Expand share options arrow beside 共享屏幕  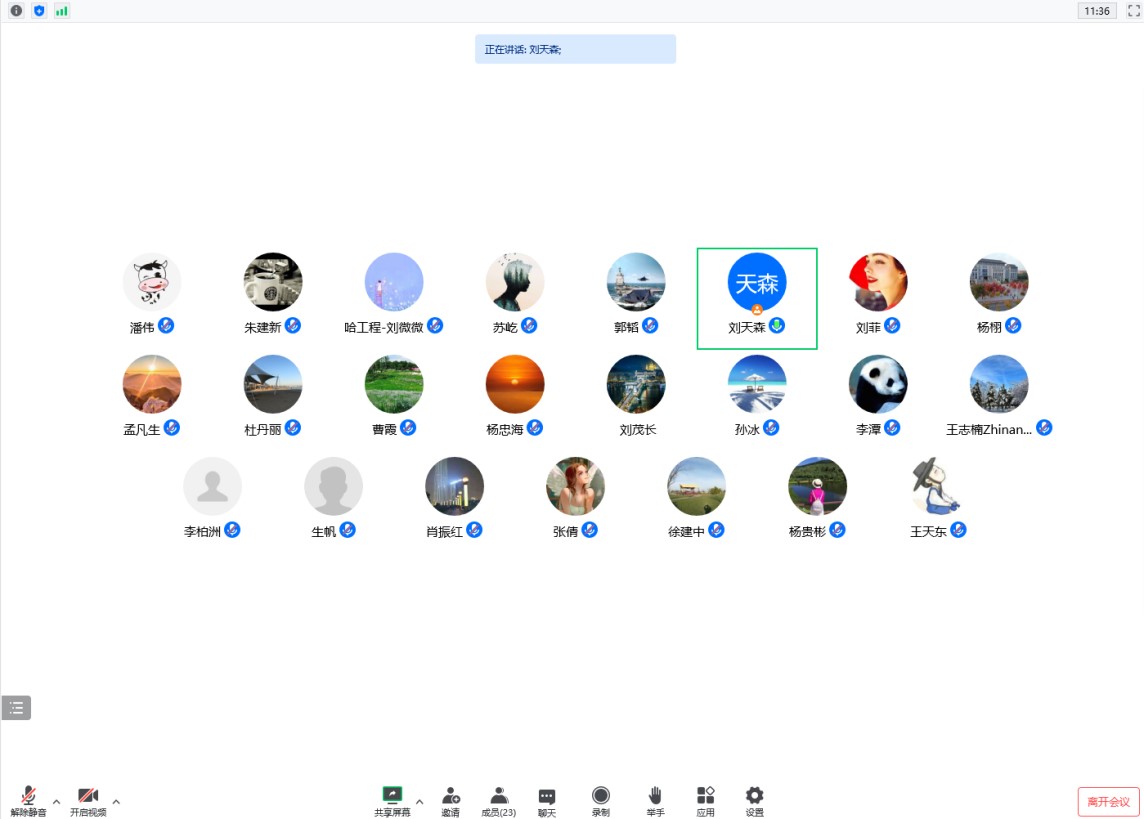pyautogui.click(x=419, y=801)
